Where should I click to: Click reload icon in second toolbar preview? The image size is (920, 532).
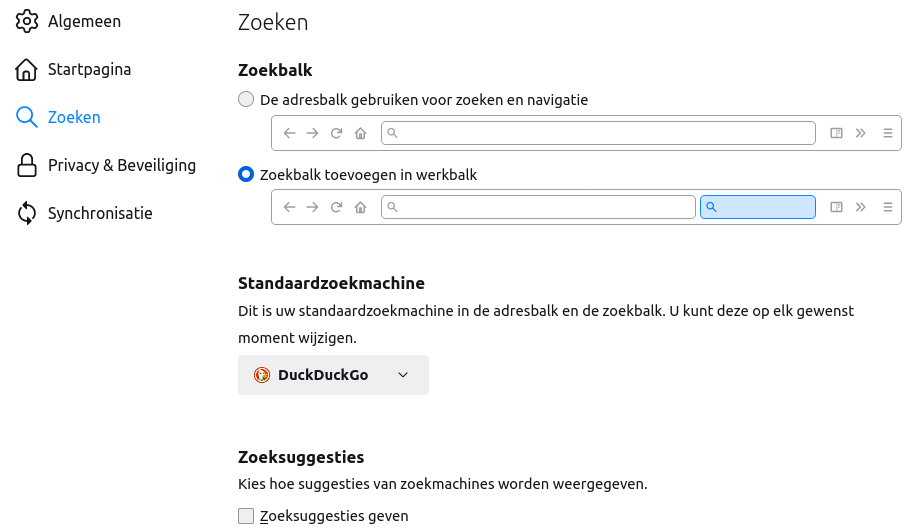[x=337, y=207]
